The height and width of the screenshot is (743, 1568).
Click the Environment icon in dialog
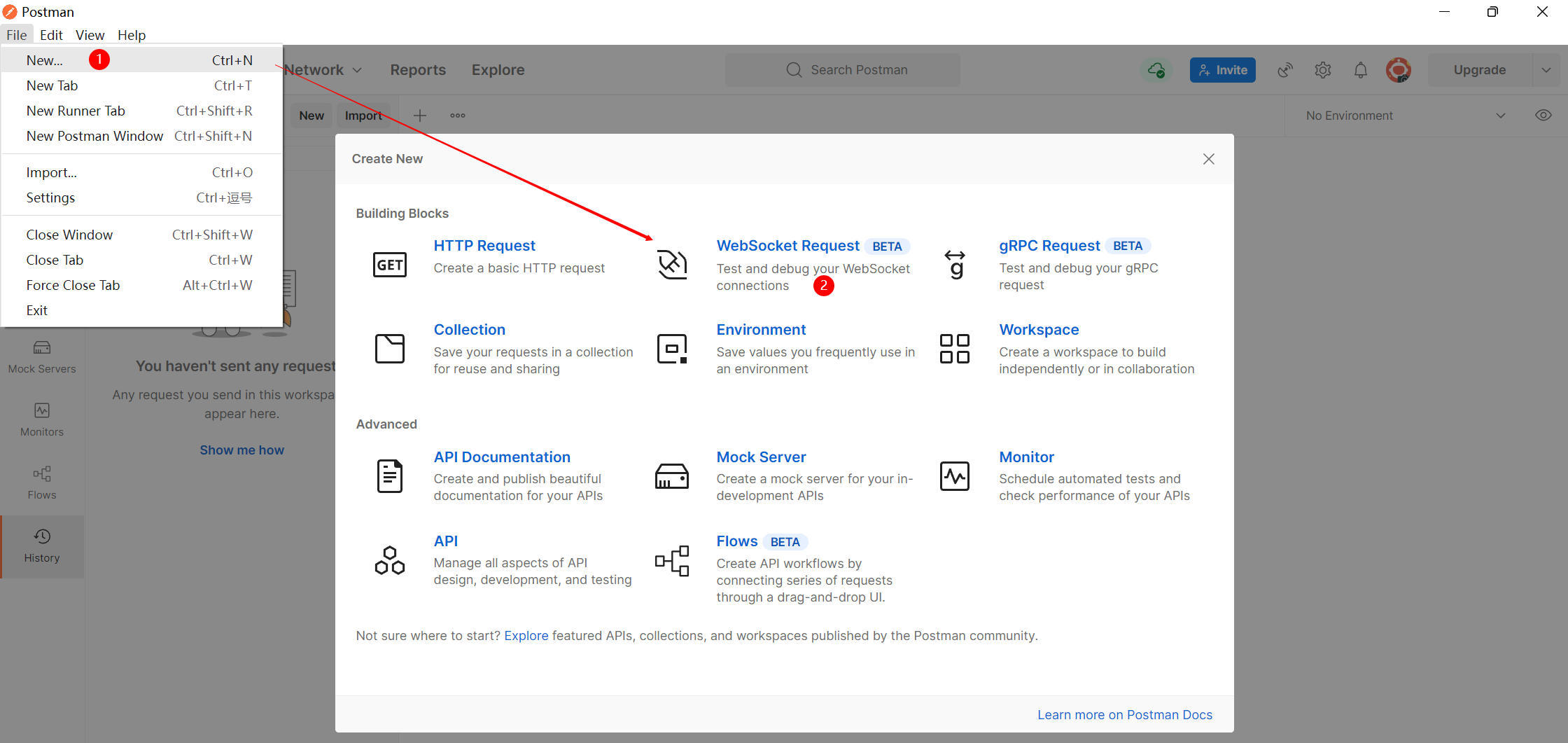point(672,349)
